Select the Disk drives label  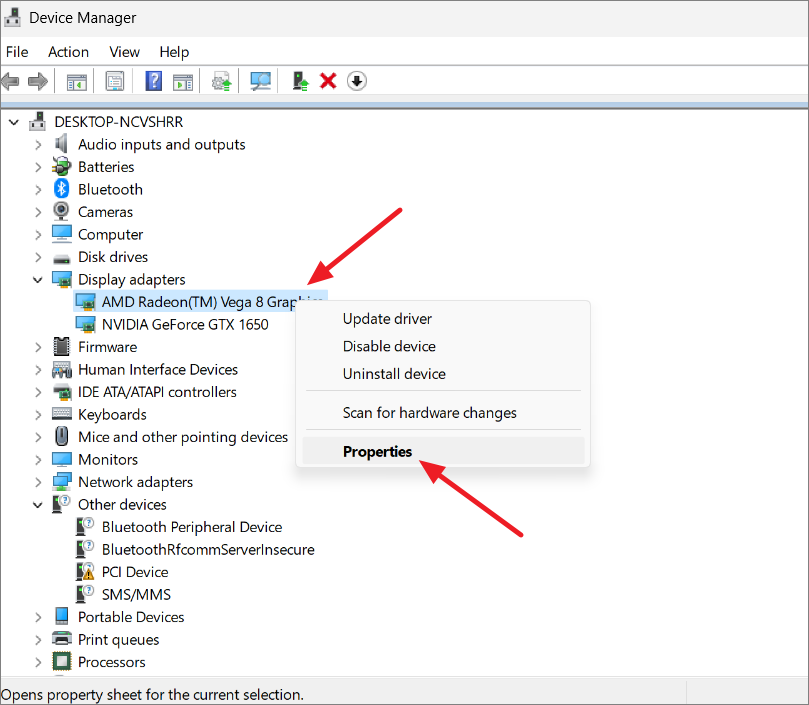point(113,257)
